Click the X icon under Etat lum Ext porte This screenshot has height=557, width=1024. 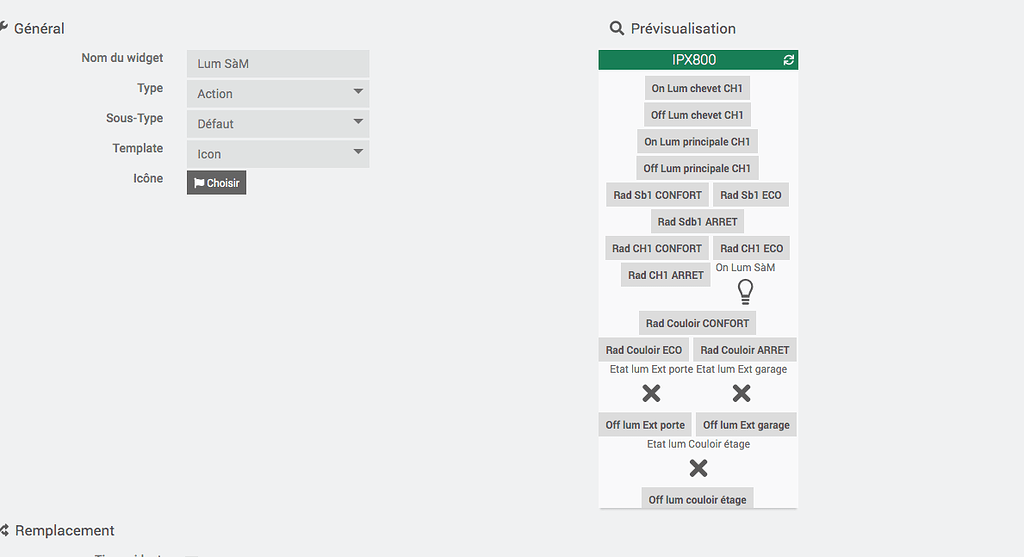pos(651,393)
